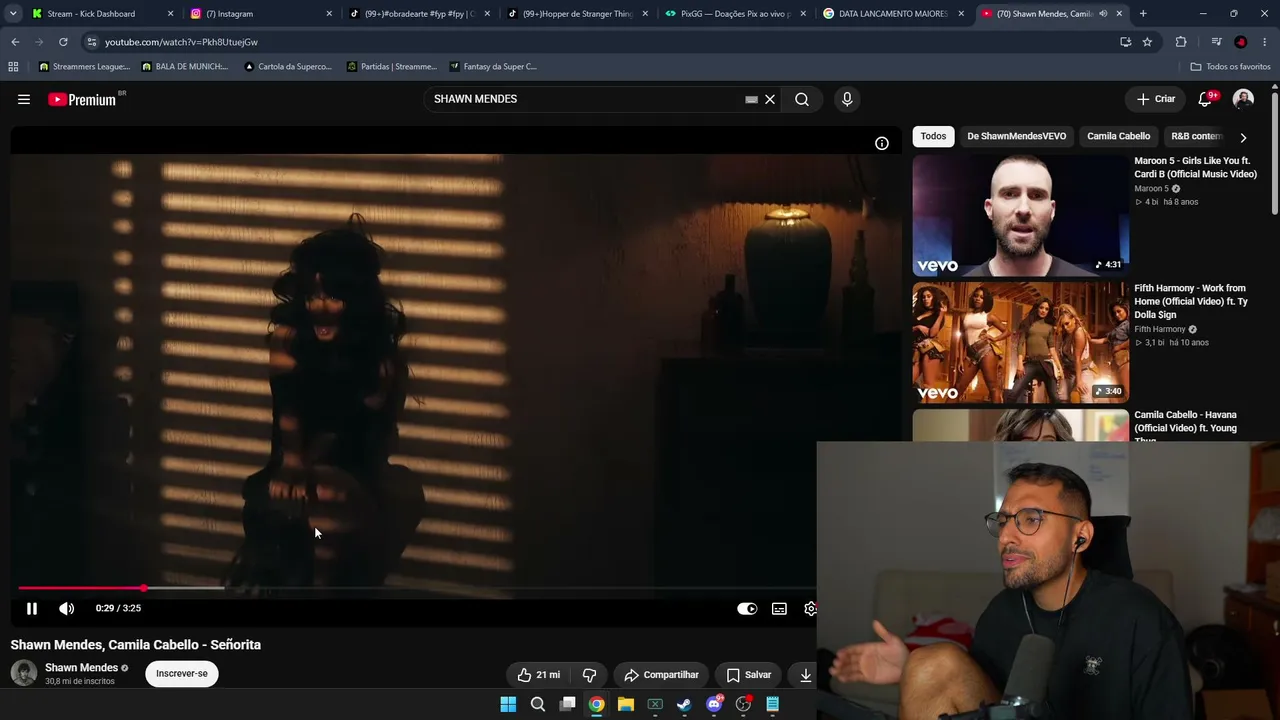
Task: Clear the SHAWN MENDES search text
Action: (x=770, y=99)
